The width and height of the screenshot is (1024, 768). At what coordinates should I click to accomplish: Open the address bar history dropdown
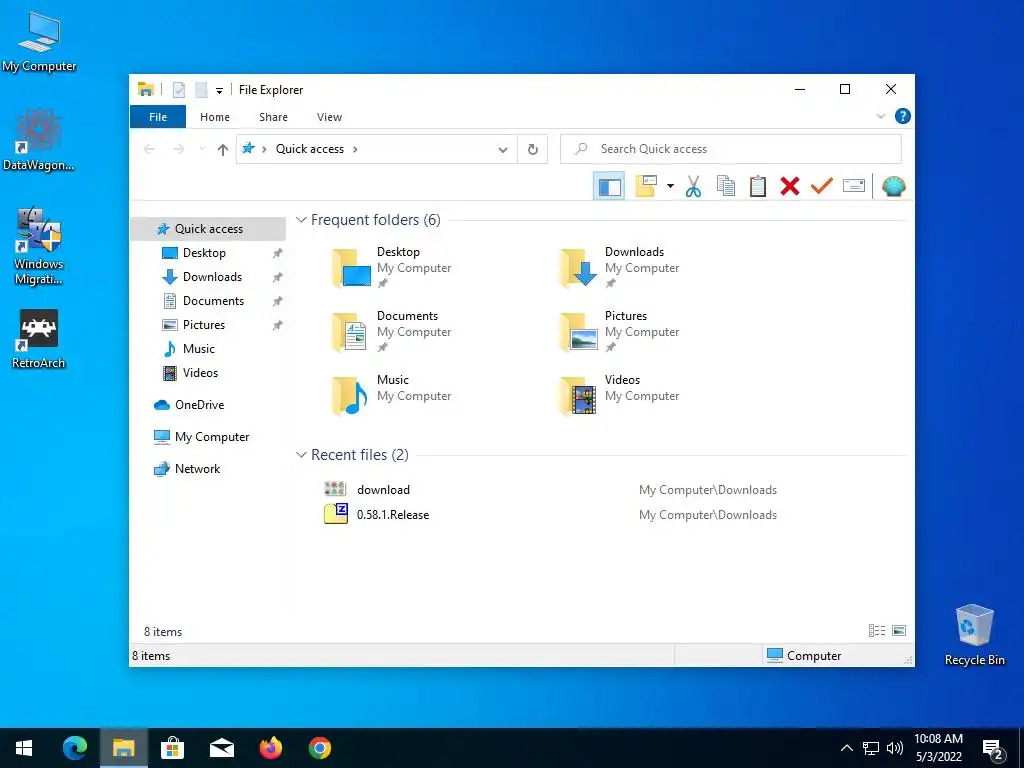(x=503, y=150)
